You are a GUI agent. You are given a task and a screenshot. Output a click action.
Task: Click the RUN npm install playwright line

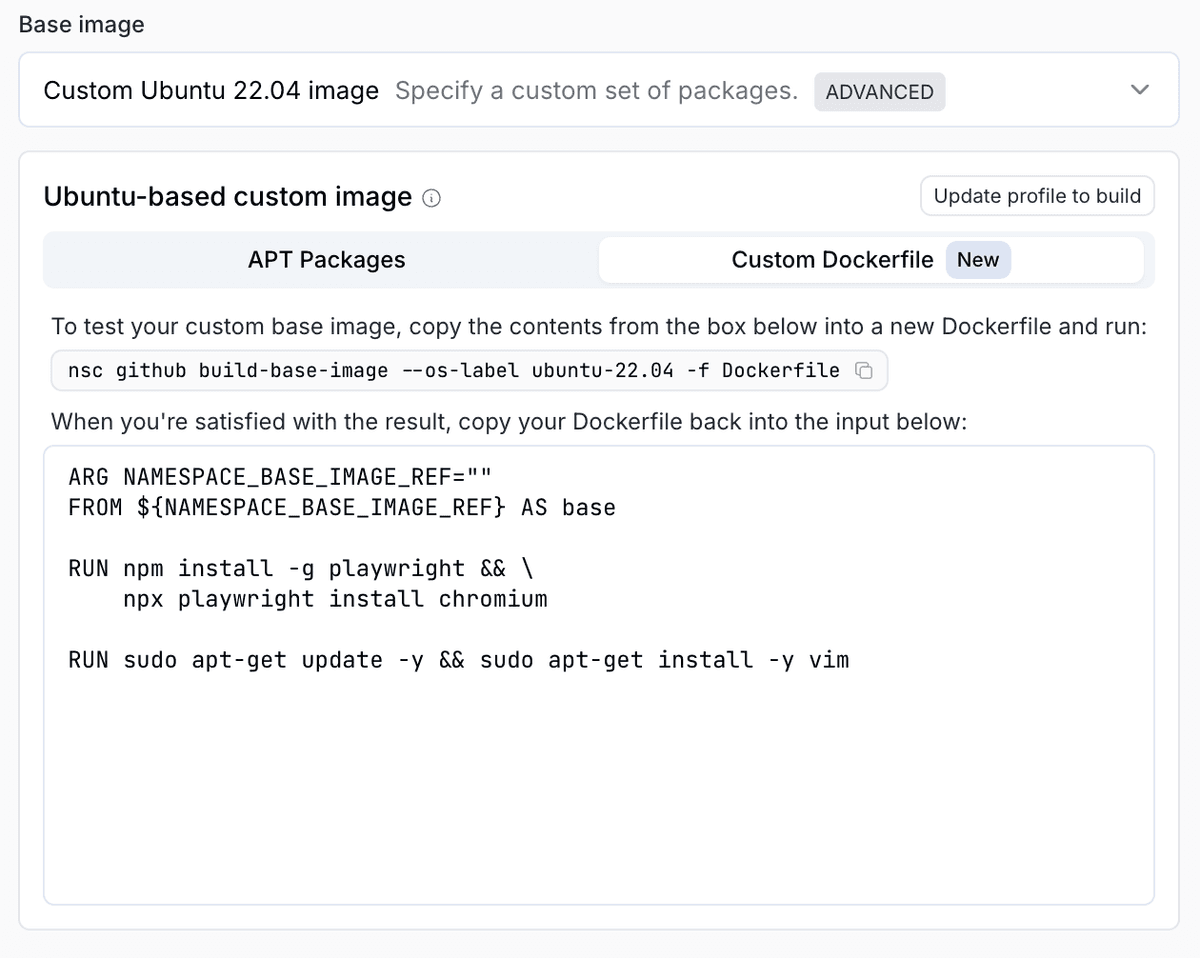point(300,568)
